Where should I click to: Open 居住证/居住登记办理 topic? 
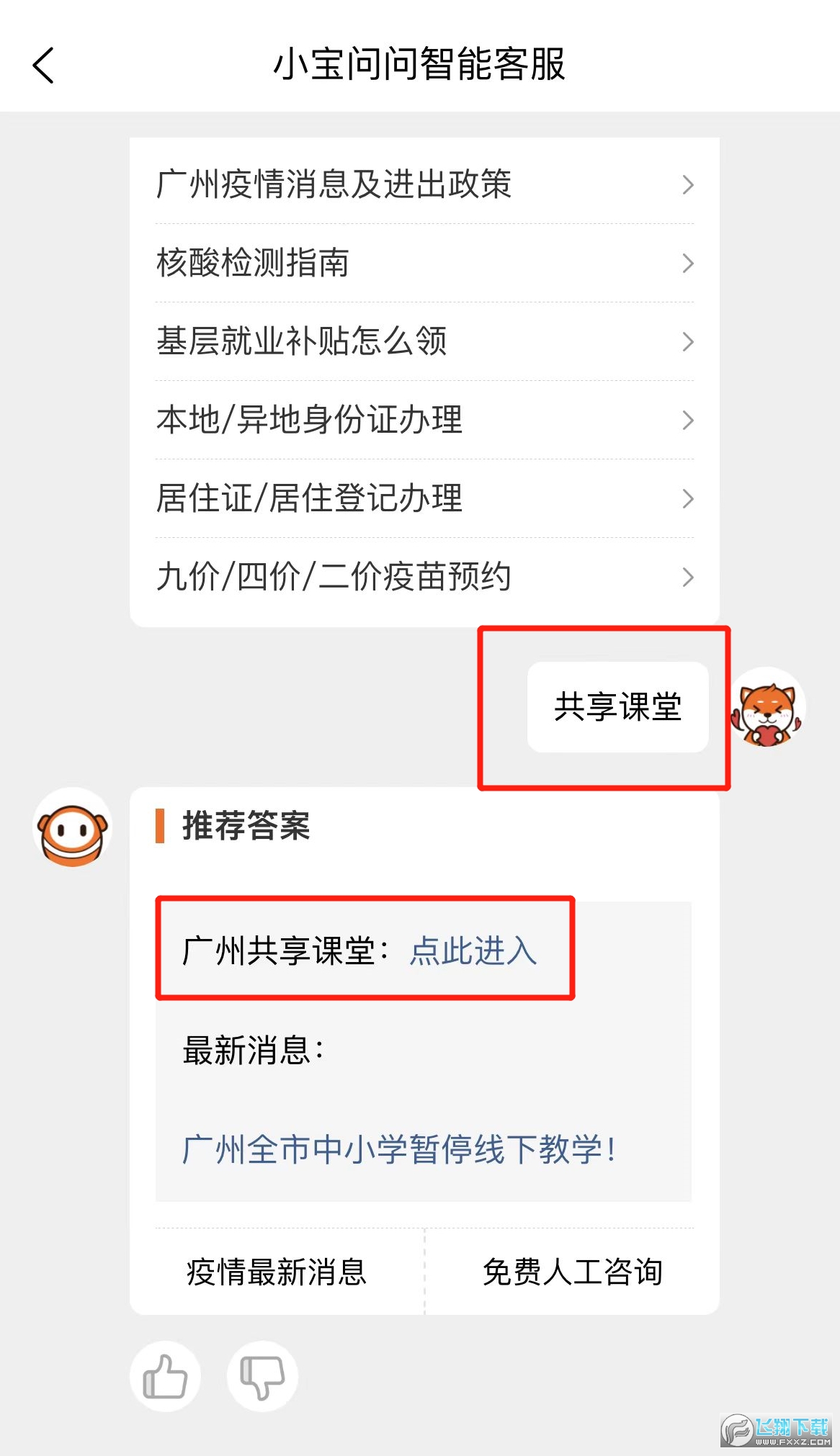tap(425, 498)
